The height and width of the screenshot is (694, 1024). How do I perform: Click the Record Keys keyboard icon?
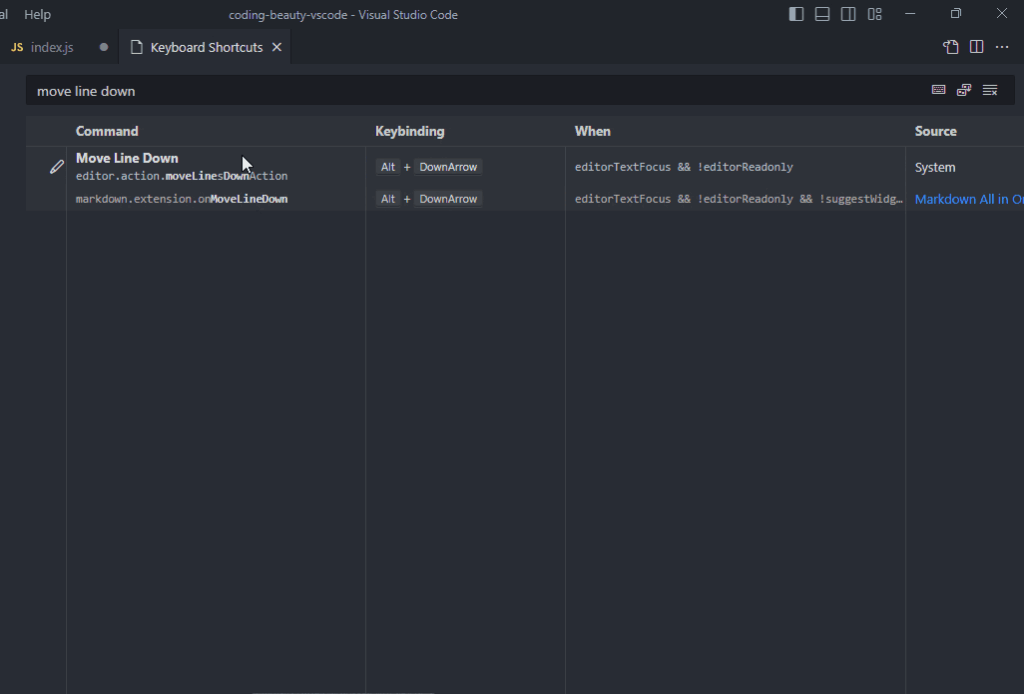(x=938, y=90)
